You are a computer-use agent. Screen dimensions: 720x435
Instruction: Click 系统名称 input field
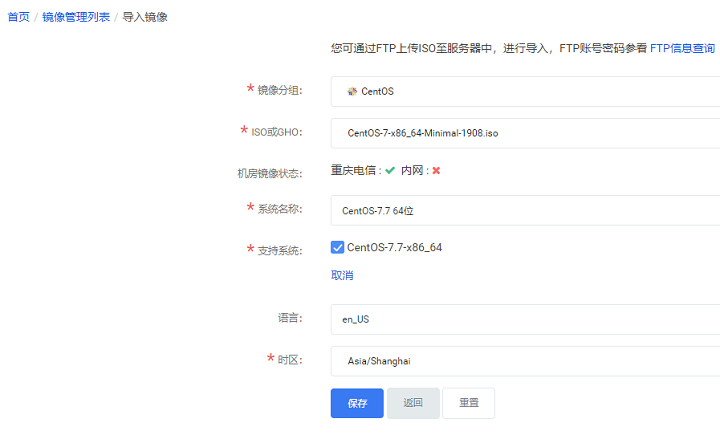(x=525, y=210)
